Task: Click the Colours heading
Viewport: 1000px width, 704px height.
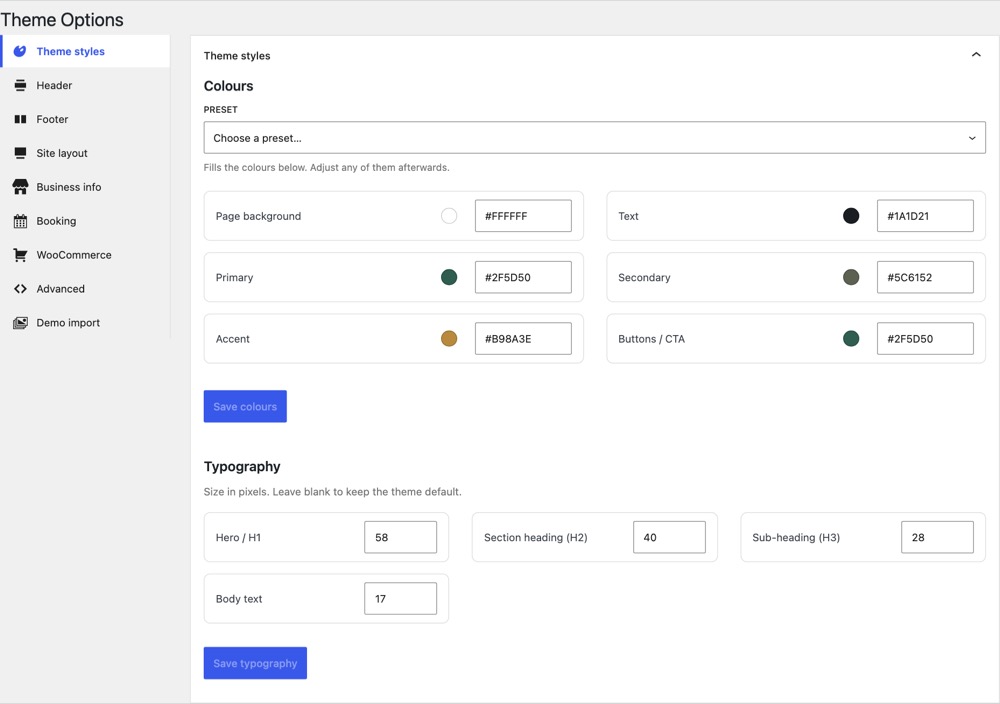Action: click(228, 86)
